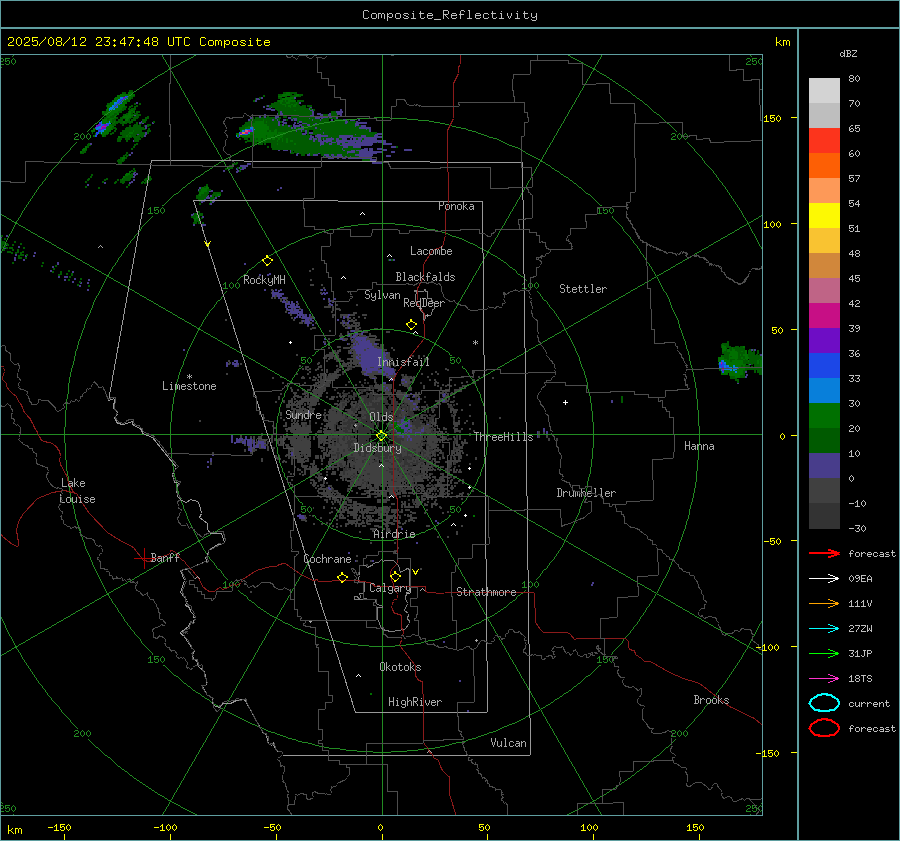Click the Strathmore town label
Image resolution: width=900 pixels, height=841 pixels.
click(486, 592)
